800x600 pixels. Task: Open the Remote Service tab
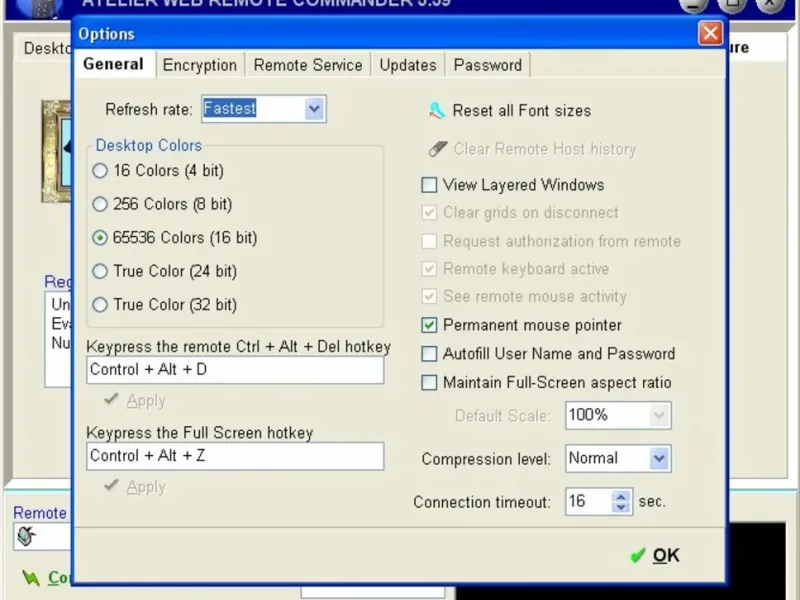coord(308,65)
